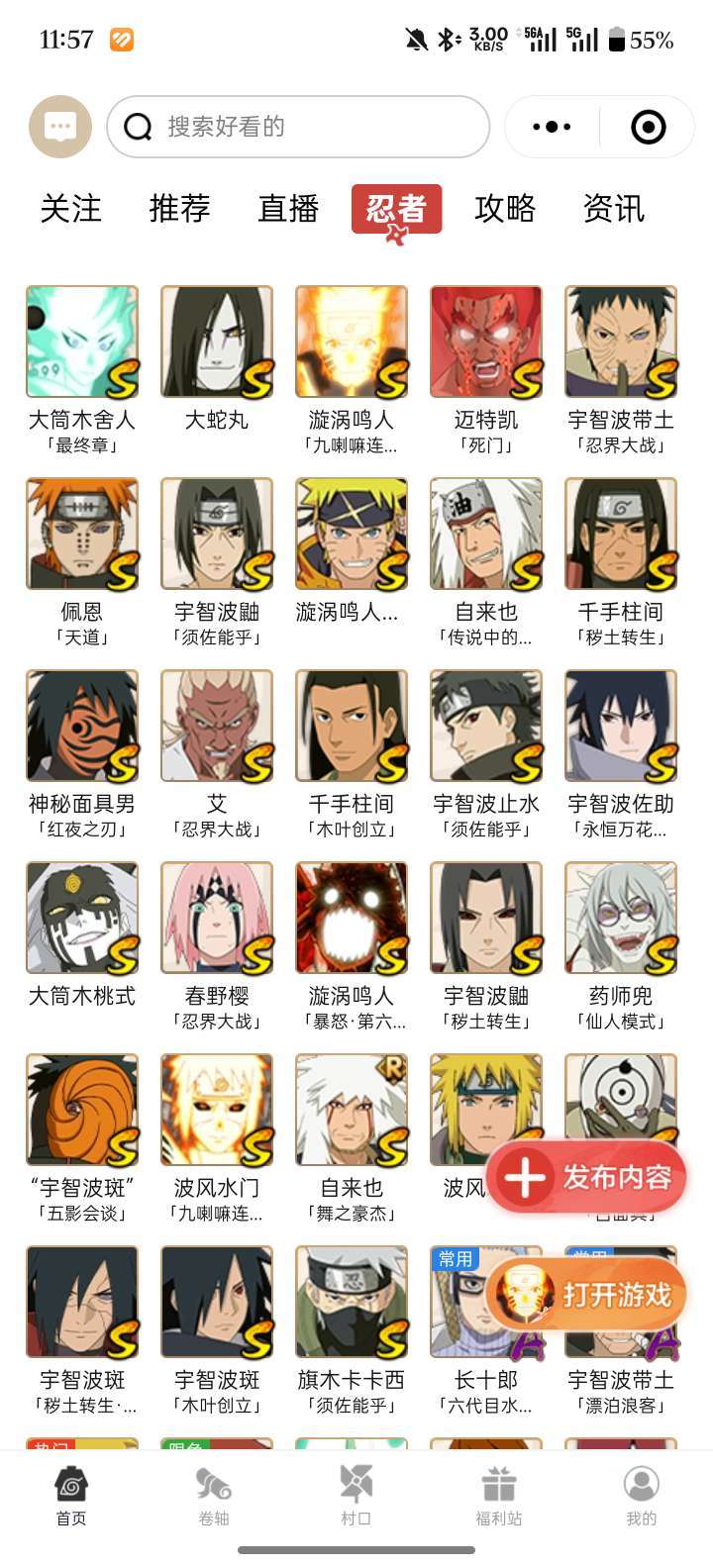Tap the 发布内容 publish button
Viewport: 713px width, 1568px height.
coord(587,1178)
